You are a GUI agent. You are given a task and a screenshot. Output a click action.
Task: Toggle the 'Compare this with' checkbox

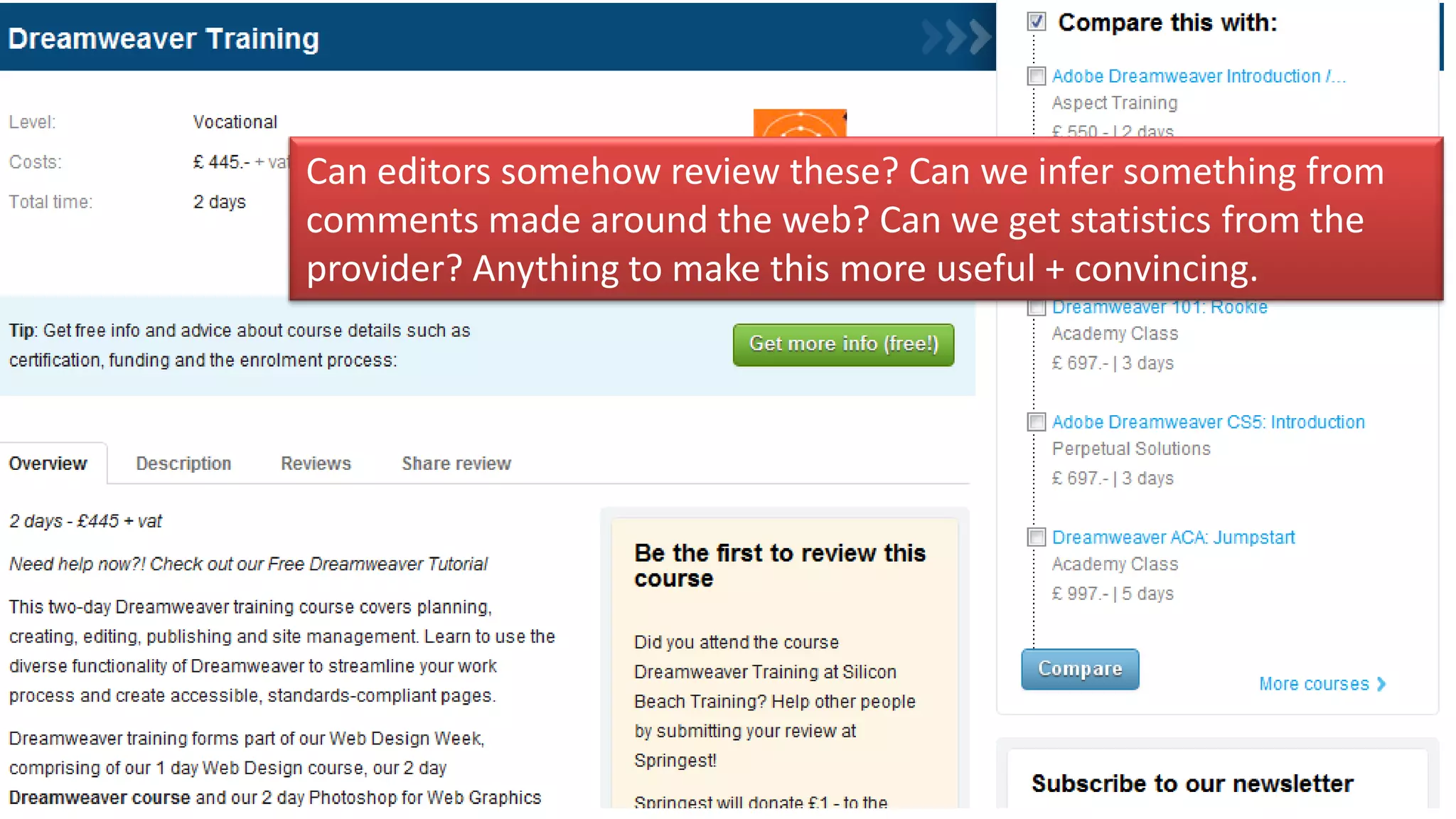click(x=1037, y=22)
